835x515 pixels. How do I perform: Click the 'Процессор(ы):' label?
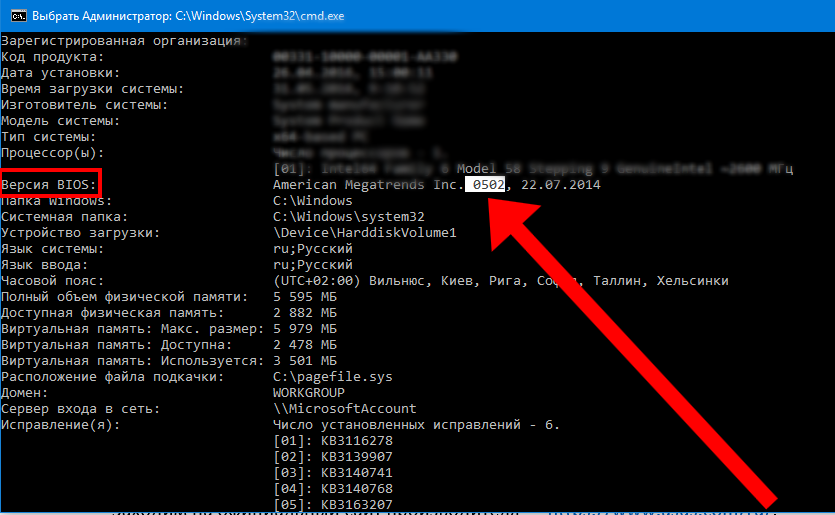coord(52,153)
